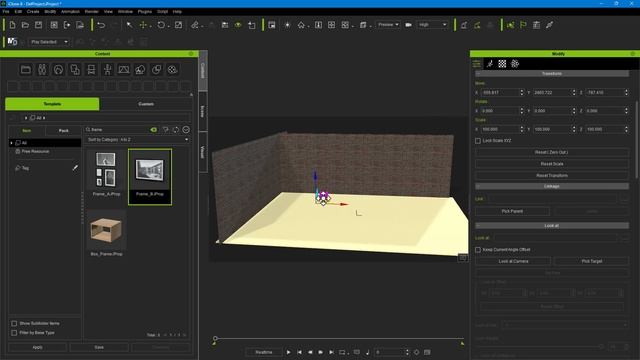
Task: Click the camera icon beside the quality dropdown
Action: (x=408, y=25)
